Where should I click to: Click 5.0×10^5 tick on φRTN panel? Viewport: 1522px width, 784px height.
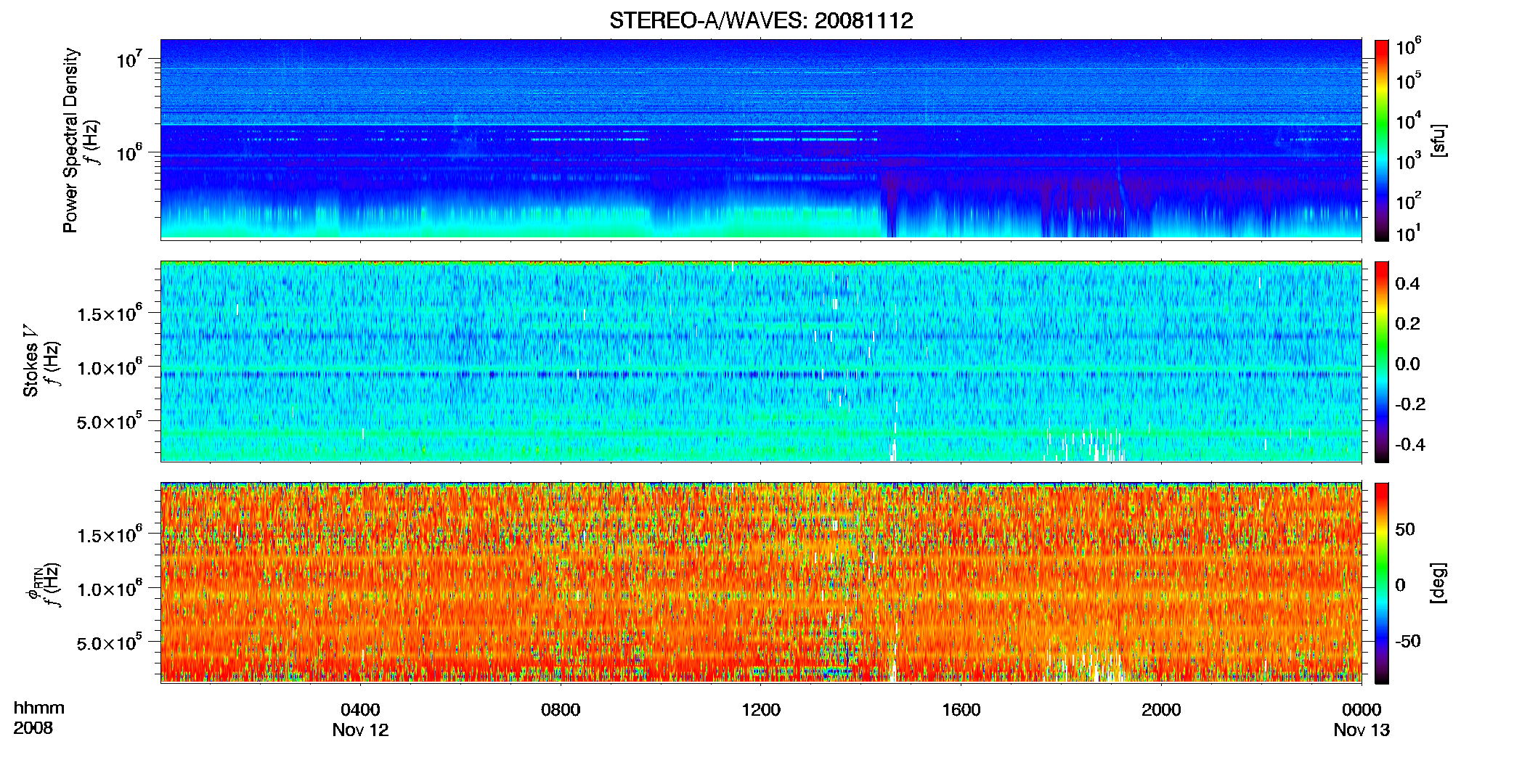(x=110, y=642)
